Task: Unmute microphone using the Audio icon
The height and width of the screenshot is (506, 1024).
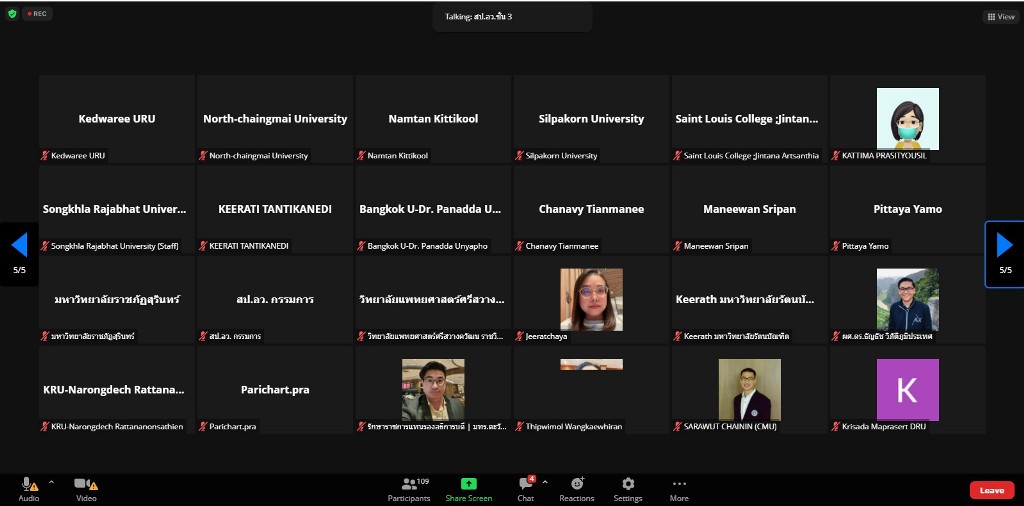Action: point(29,485)
